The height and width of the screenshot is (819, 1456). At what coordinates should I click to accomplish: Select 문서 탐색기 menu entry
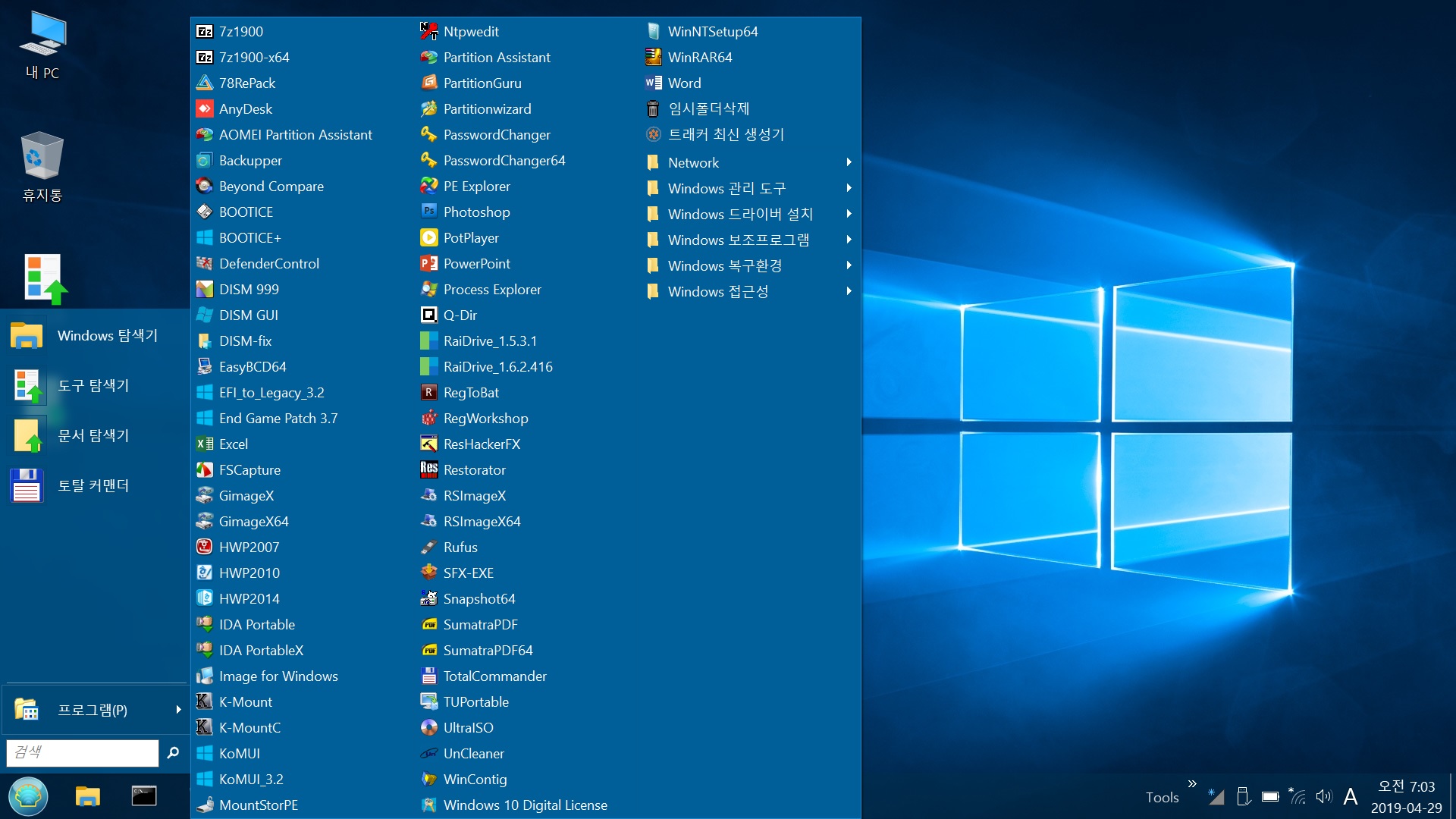tap(95, 435)
